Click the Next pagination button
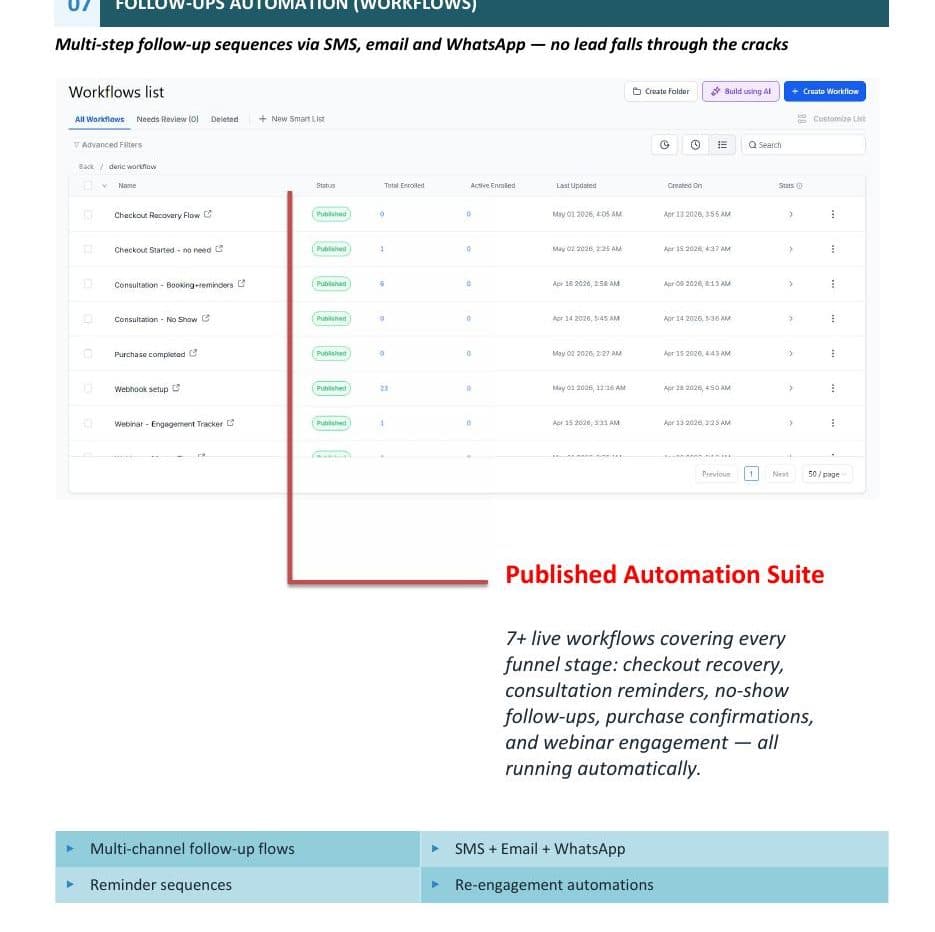935x932 pixels. 781,474
